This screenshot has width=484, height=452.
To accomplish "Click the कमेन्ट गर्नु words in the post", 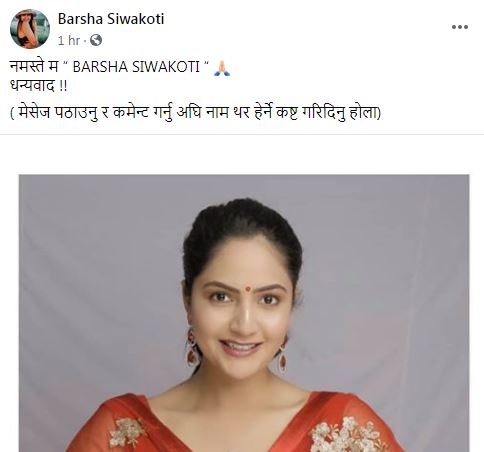I will 143,113.
